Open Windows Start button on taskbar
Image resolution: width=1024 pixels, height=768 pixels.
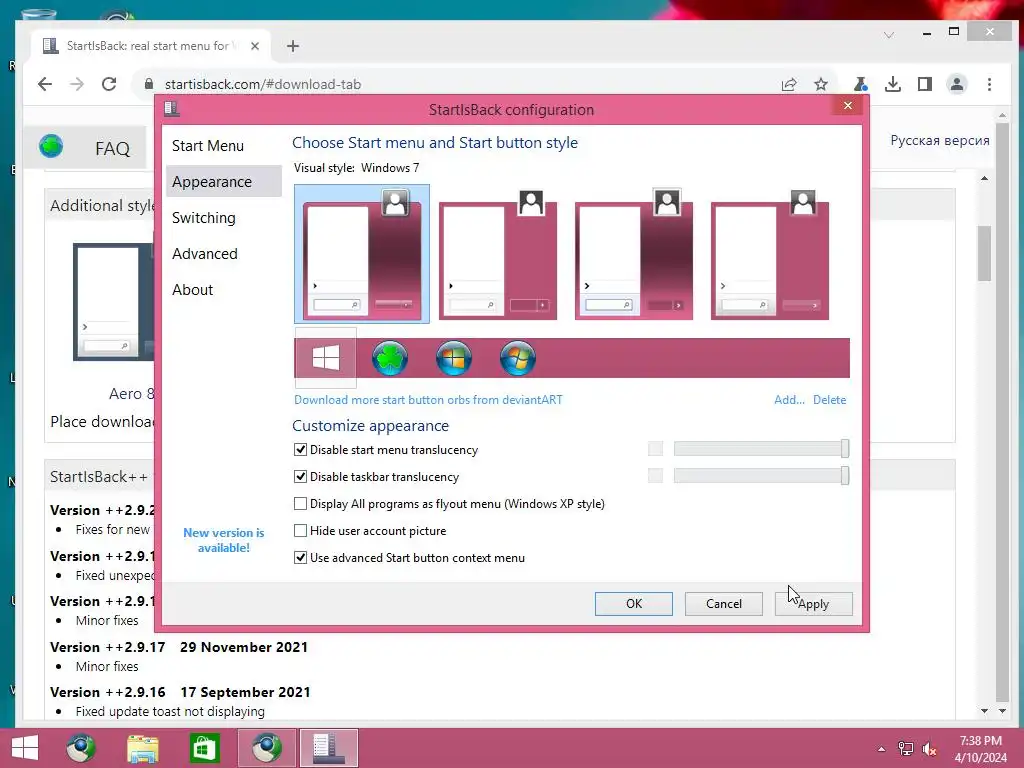[x=25, y=748]
